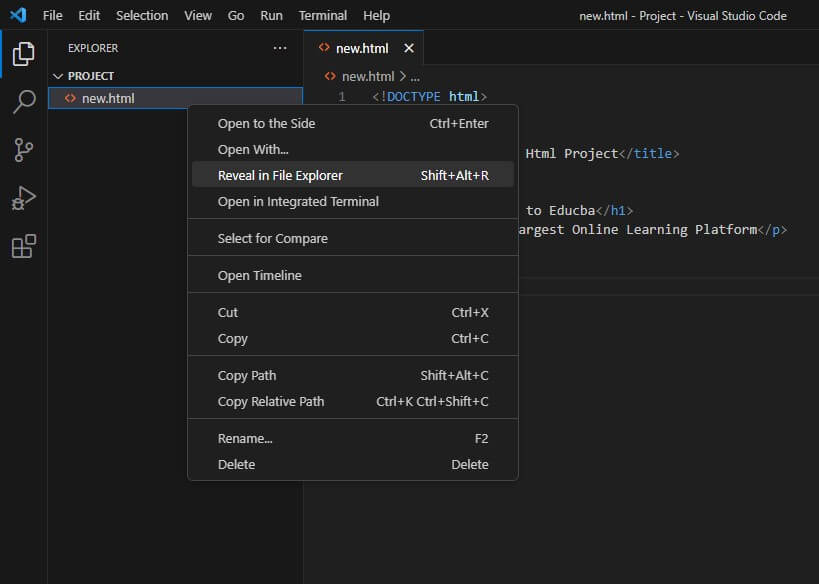Close the new.html tab
Screen dimensions: 819x584
pos(408,46)
